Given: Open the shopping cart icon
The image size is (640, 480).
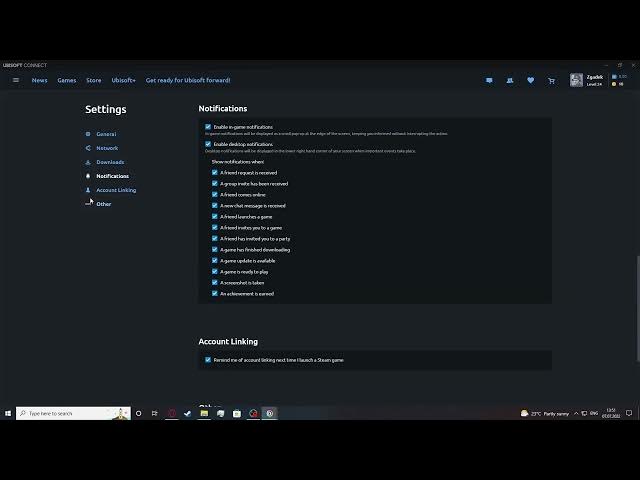Looking at the screenshot, I should 551,80.
